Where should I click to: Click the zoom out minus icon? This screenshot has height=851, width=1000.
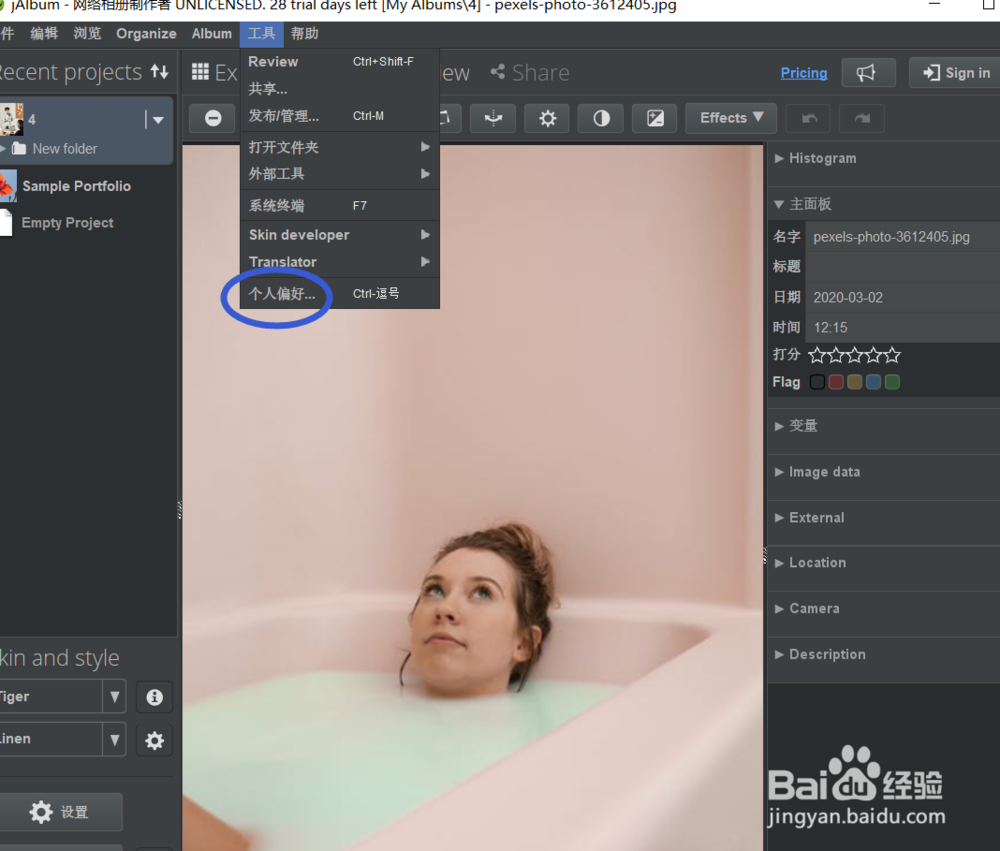coord(212,118)
